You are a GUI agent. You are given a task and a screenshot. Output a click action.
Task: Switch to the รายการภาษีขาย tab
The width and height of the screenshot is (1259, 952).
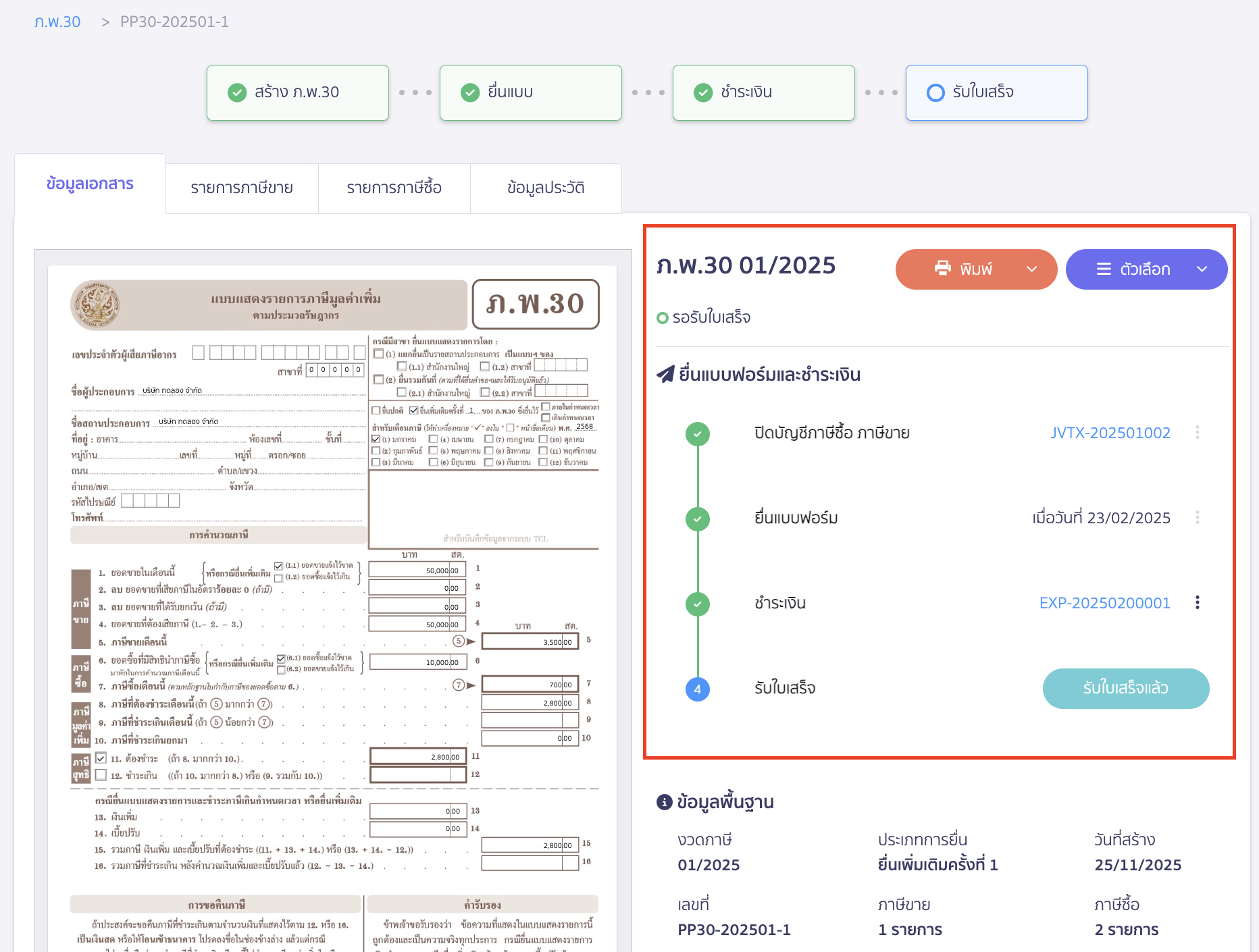click(242, 188)
